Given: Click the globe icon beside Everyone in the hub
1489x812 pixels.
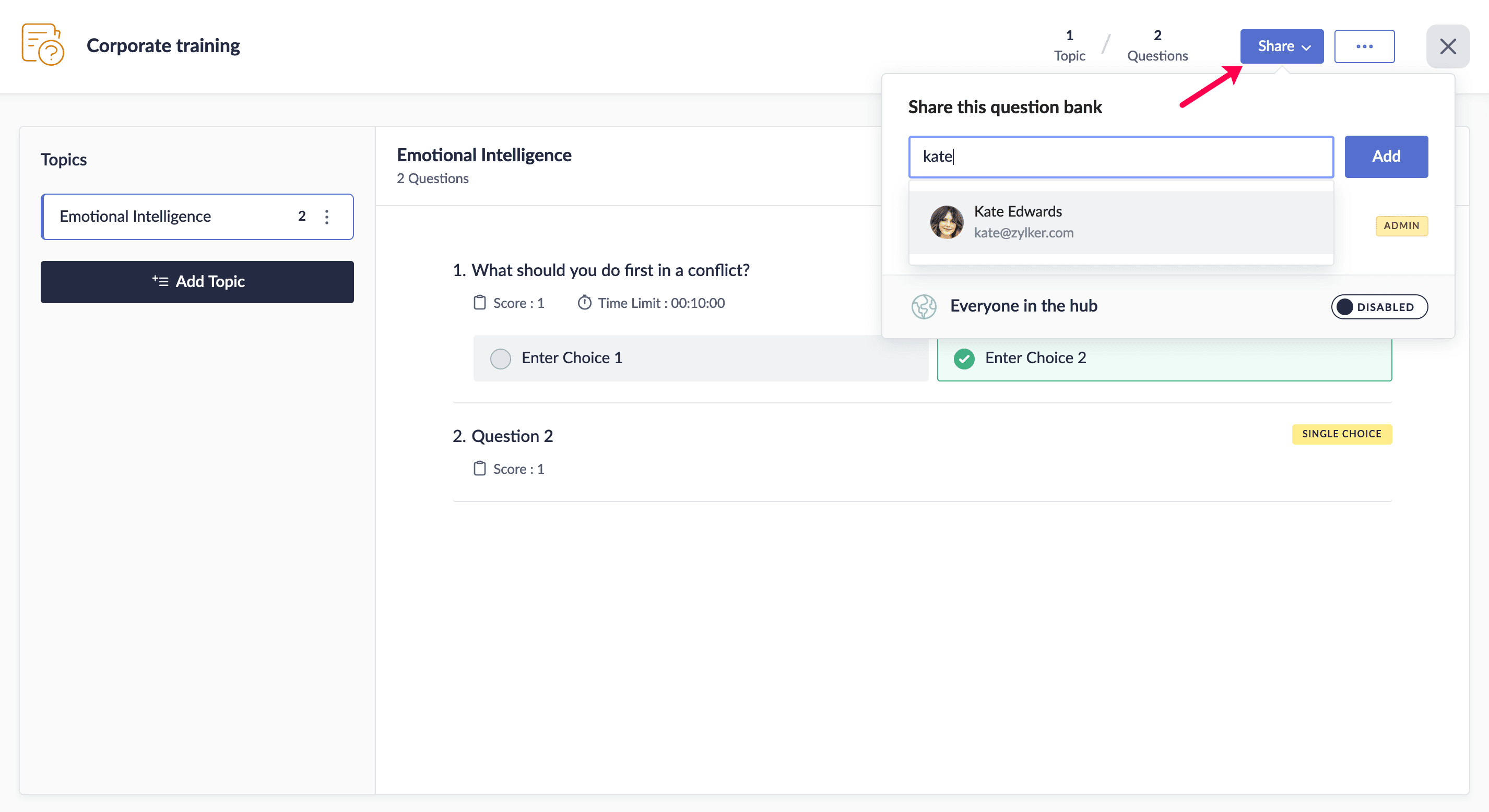Looking at the screenshot, I should (924, 306).
